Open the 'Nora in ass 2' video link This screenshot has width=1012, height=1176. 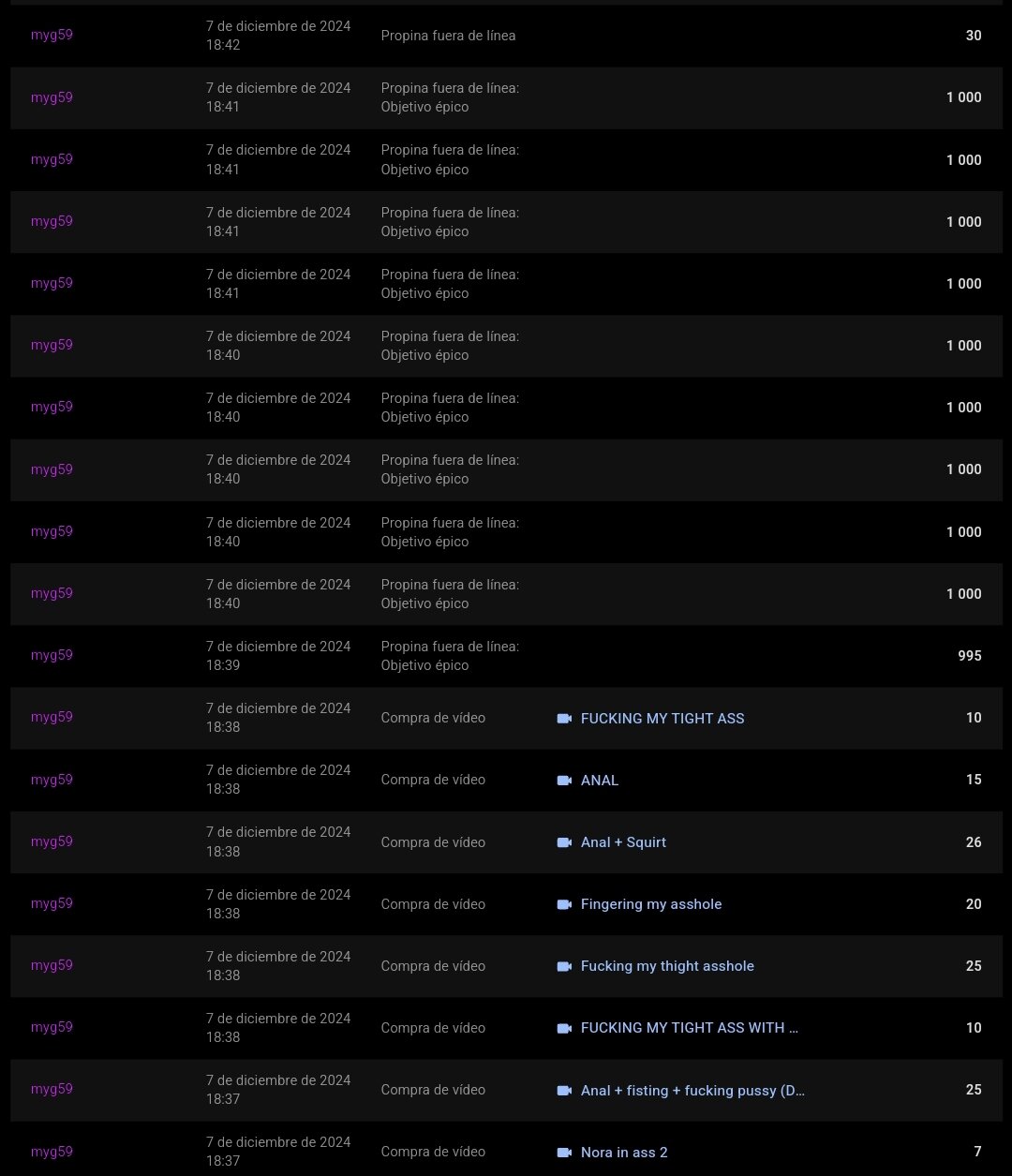pyautogui.click(x=624, y=1153)
